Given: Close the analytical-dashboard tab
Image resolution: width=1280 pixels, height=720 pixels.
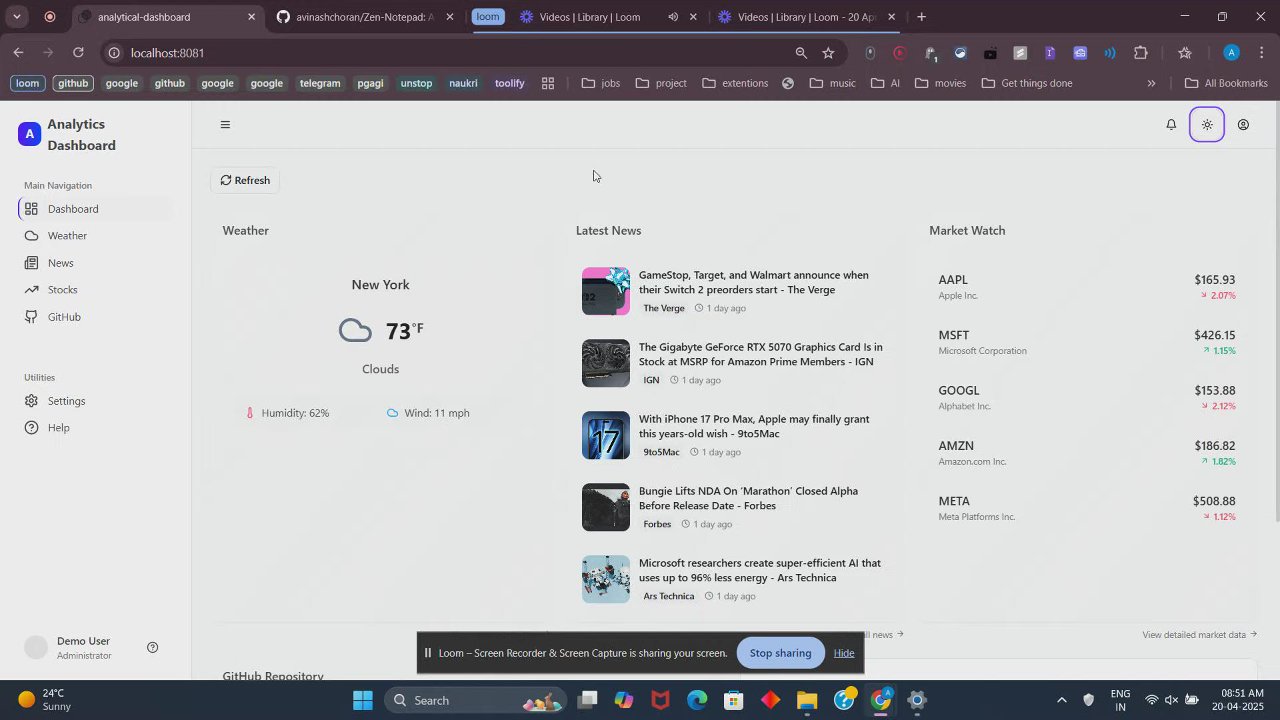Looking at the screenshot, I should click(x=252, y=17).
